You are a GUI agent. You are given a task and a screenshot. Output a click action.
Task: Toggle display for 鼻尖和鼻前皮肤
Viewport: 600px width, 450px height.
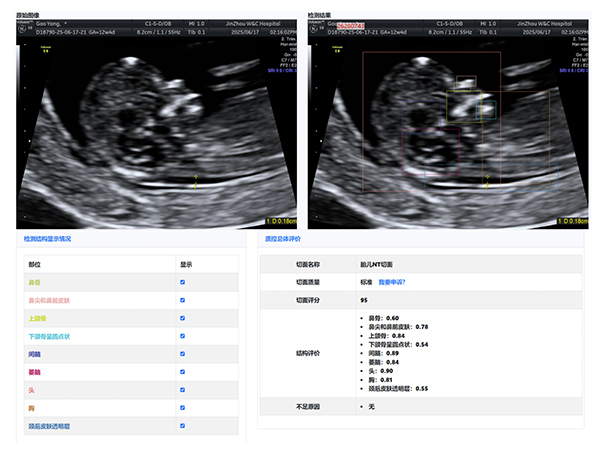coord(182,299)
